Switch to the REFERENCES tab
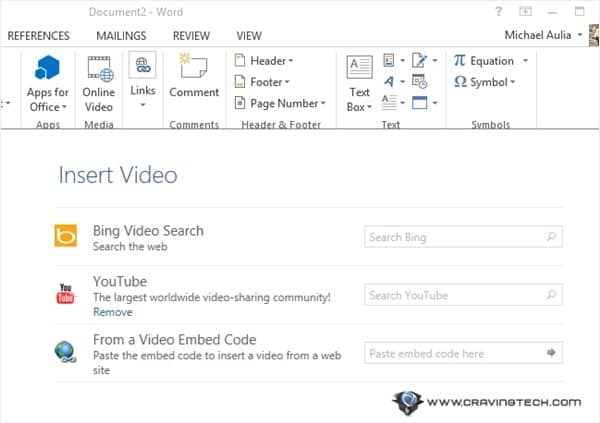Viewport: 600px width, 423px height. click(39, 36)
